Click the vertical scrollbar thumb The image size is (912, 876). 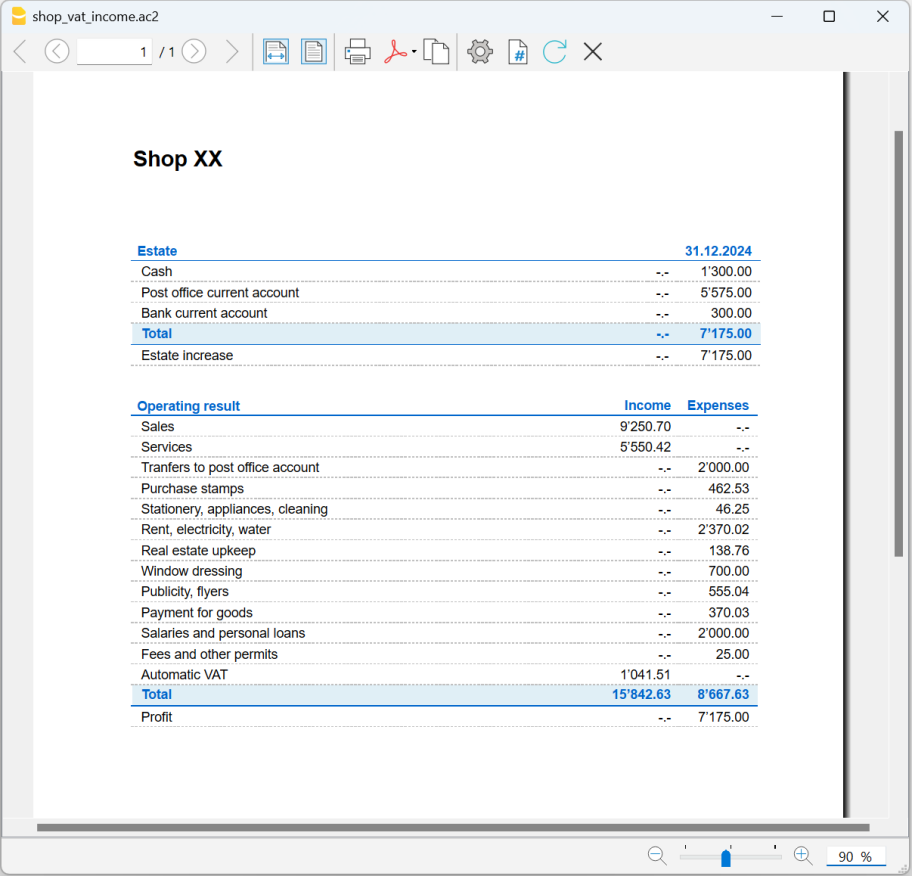(x=899, y=343)
